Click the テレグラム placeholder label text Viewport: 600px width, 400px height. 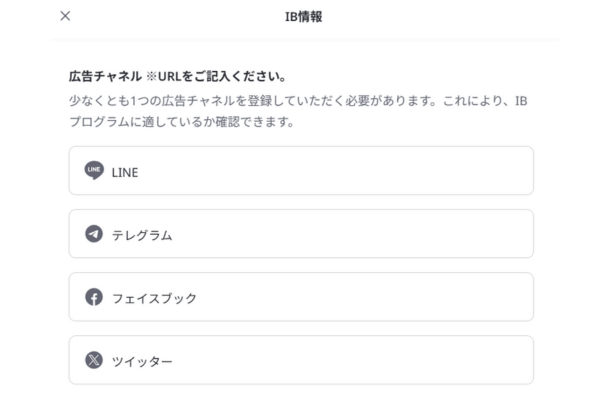tap(142, 235)
